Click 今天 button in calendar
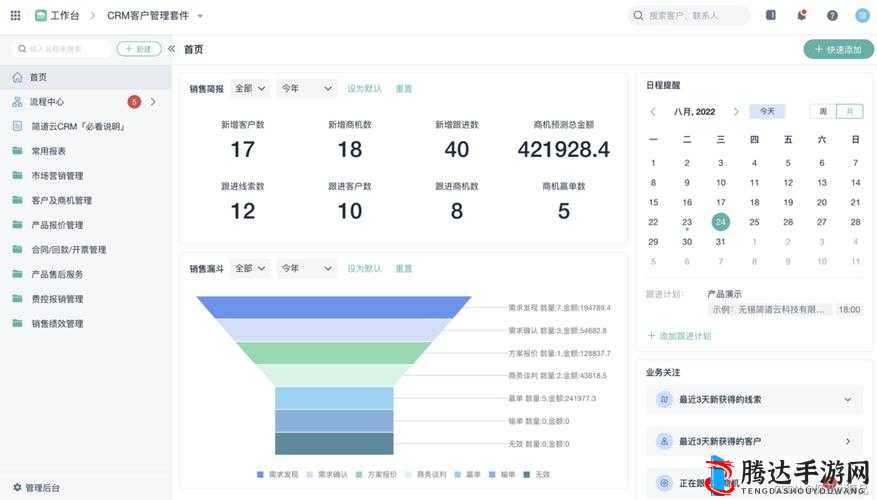877x500 pixels. pyautogui.click(x=767, y=111)
